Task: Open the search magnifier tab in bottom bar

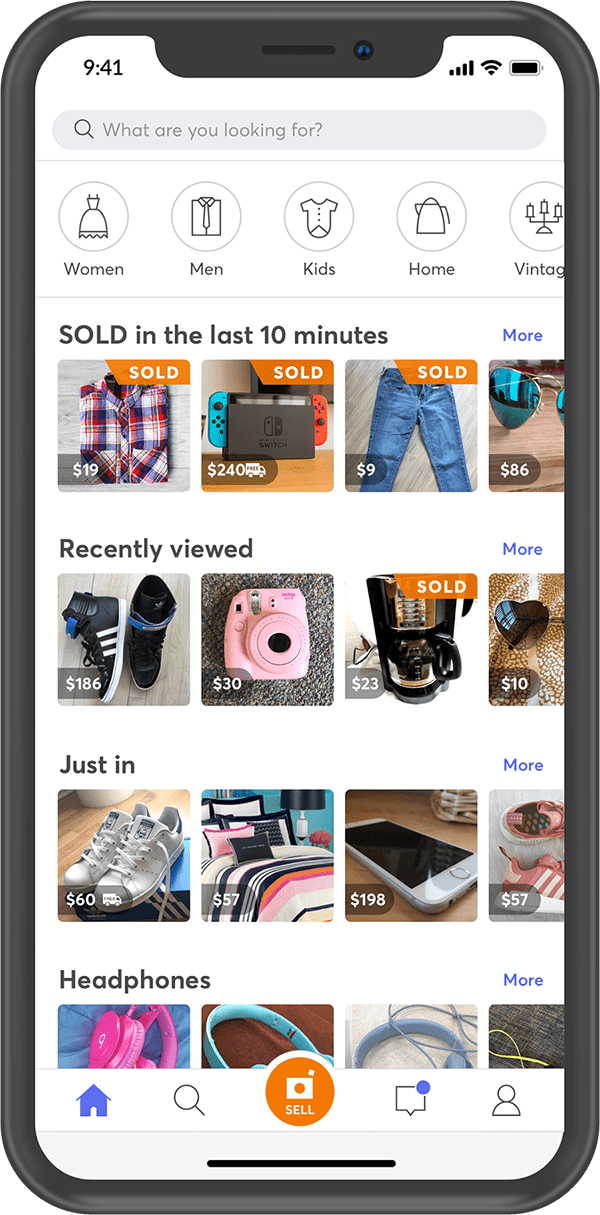Action: coord(189,1100)
